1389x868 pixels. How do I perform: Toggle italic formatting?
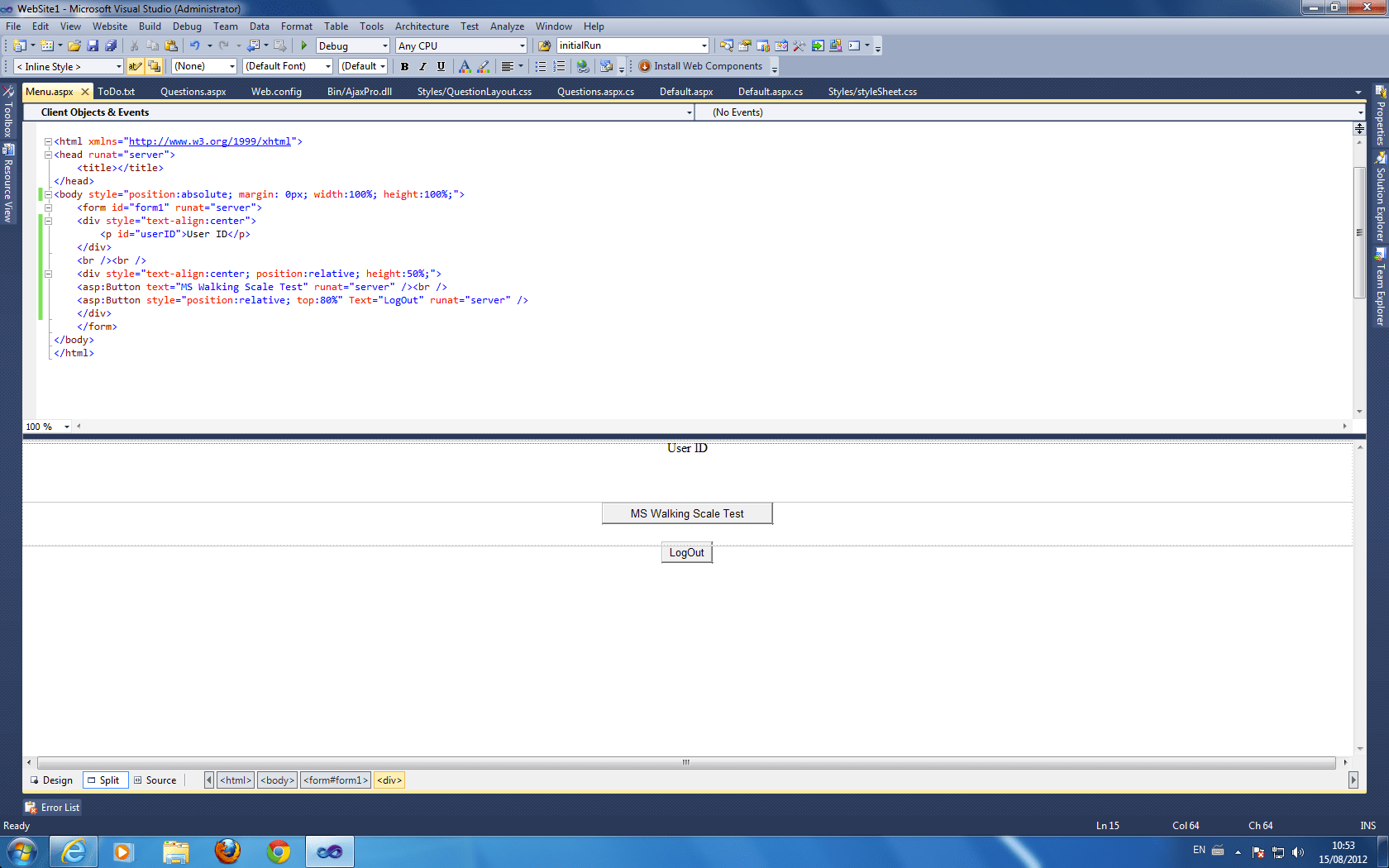[422, 66]
